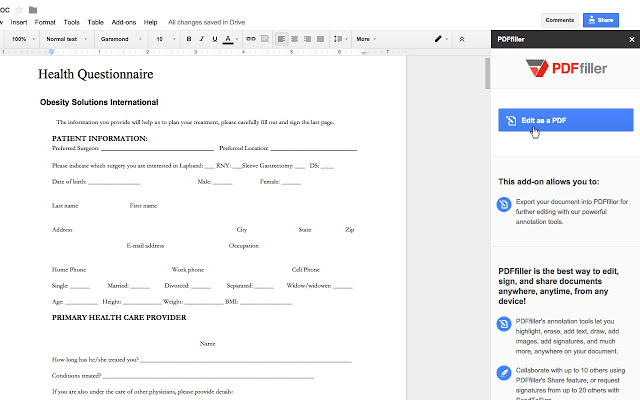This screenshot has height=400, width=640.
Task: Toggle italic formatting
Action: click(x=202, y=39)
